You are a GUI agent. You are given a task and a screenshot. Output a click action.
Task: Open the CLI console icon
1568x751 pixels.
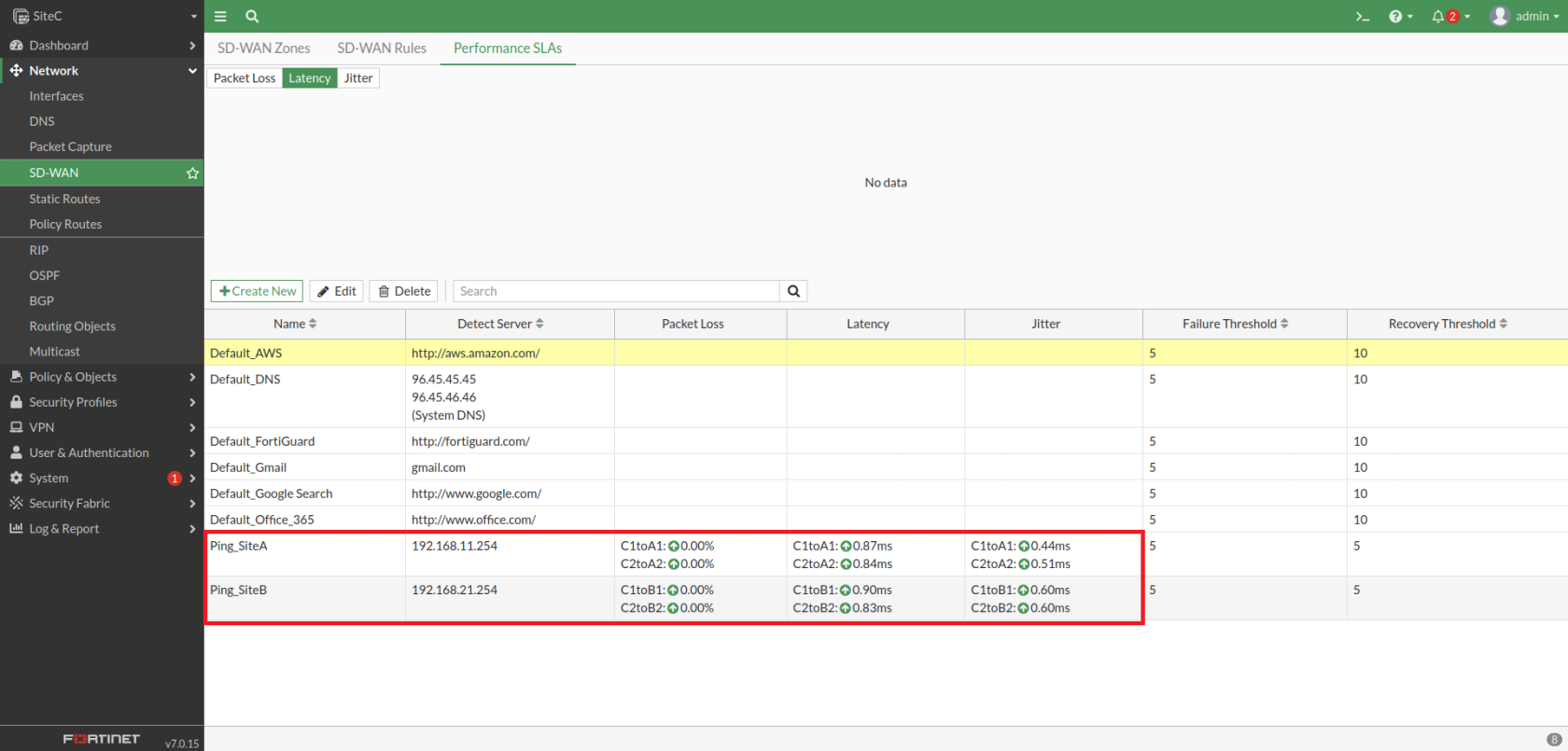(1363, 16)
